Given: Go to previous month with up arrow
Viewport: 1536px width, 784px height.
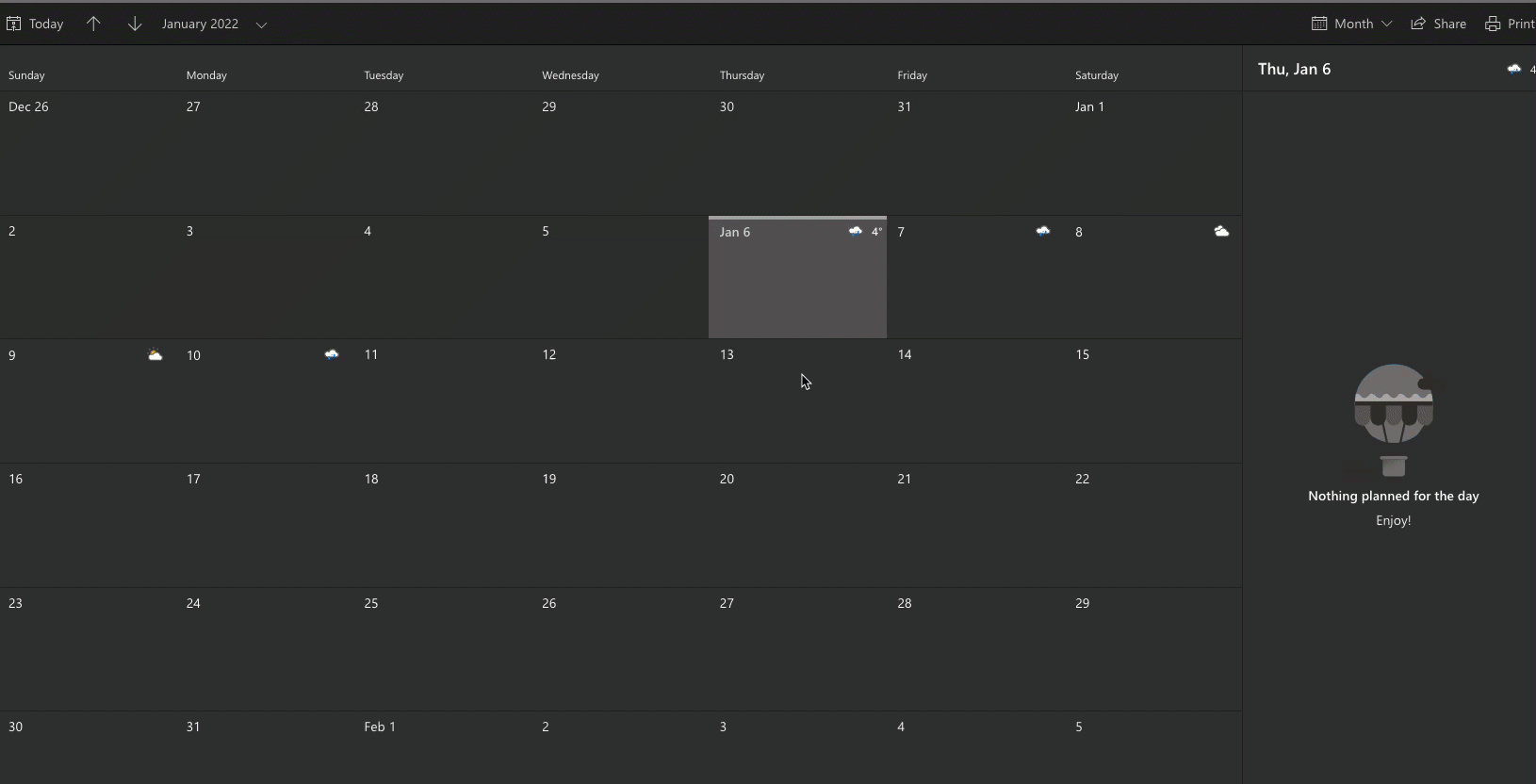Looking at the screenshot, I should (x=93, y=24).
